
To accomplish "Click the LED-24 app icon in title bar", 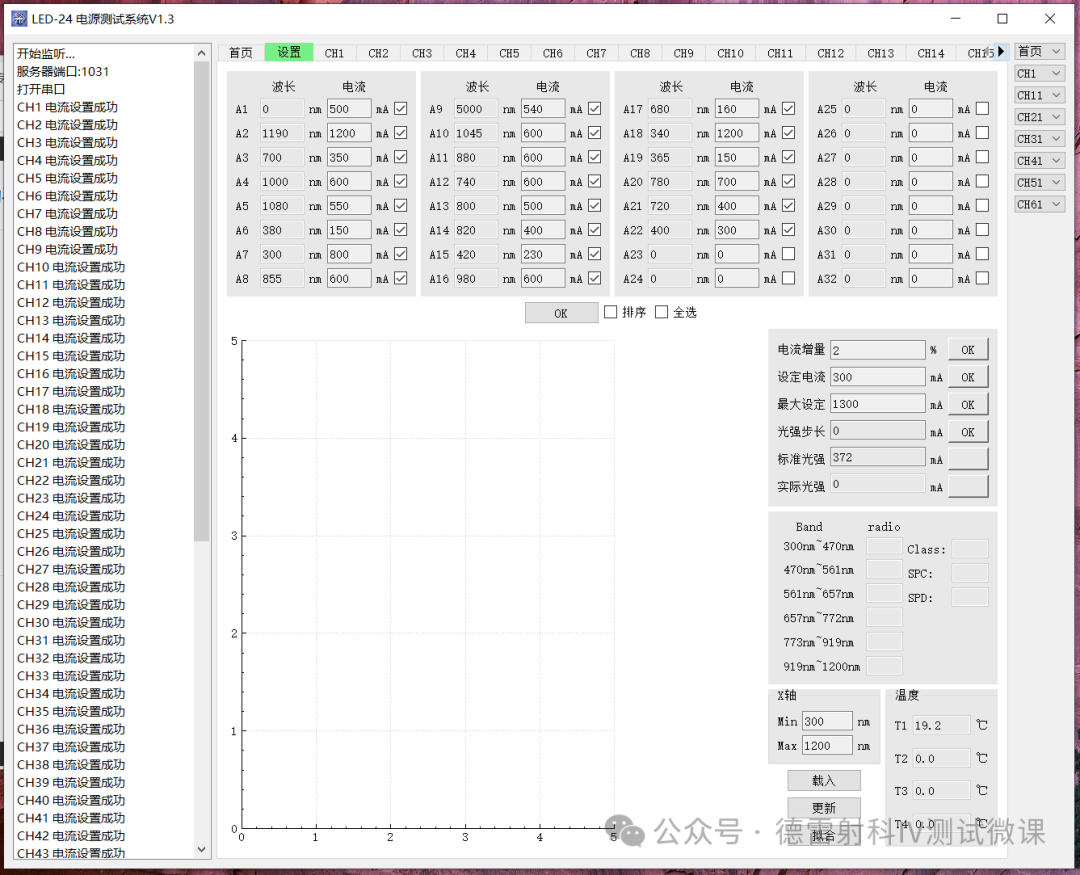I will [18, 19].
